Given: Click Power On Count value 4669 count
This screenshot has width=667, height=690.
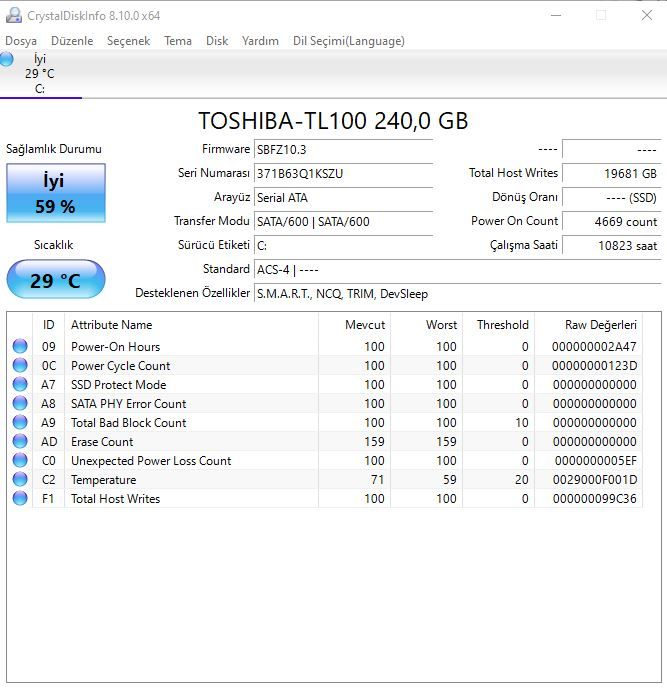Looking at the screenshot, I should [612, 221].
